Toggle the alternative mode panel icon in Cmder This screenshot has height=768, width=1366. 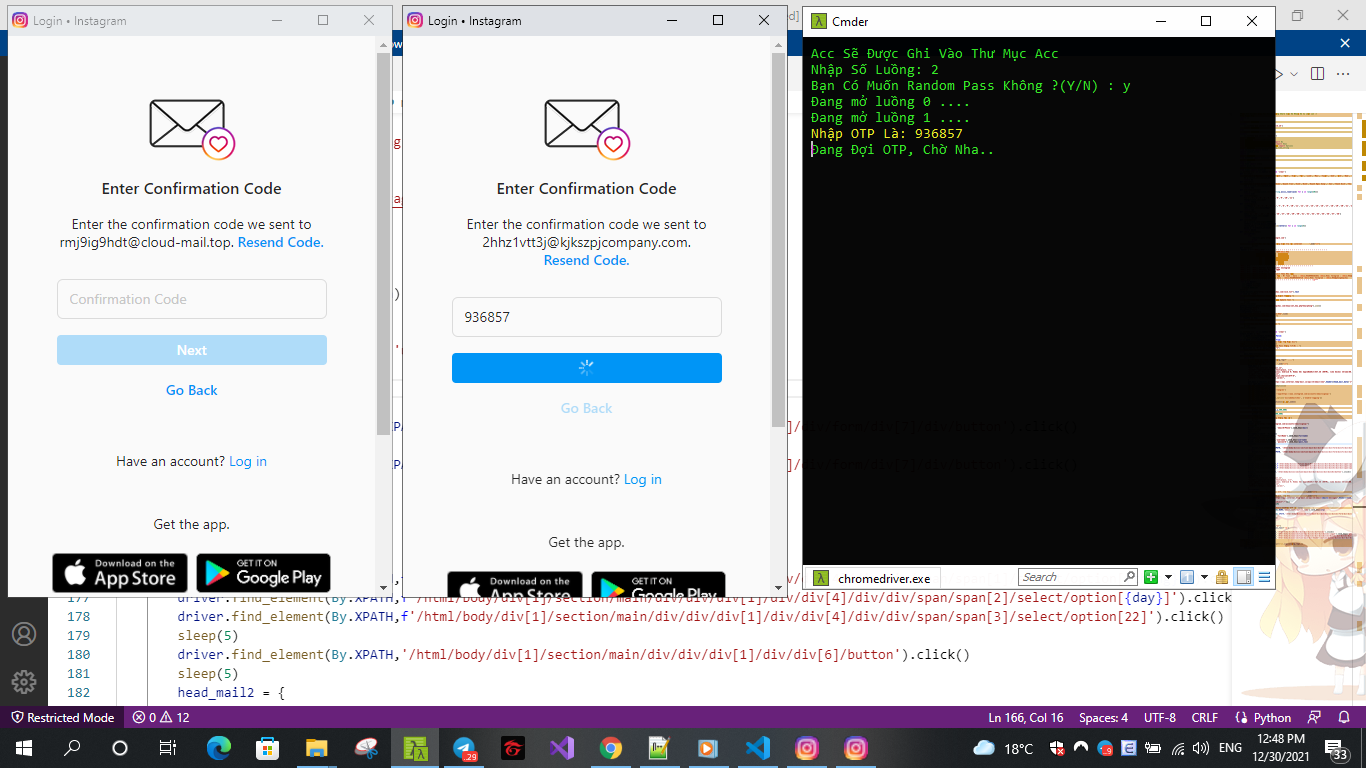point(1244,577)
